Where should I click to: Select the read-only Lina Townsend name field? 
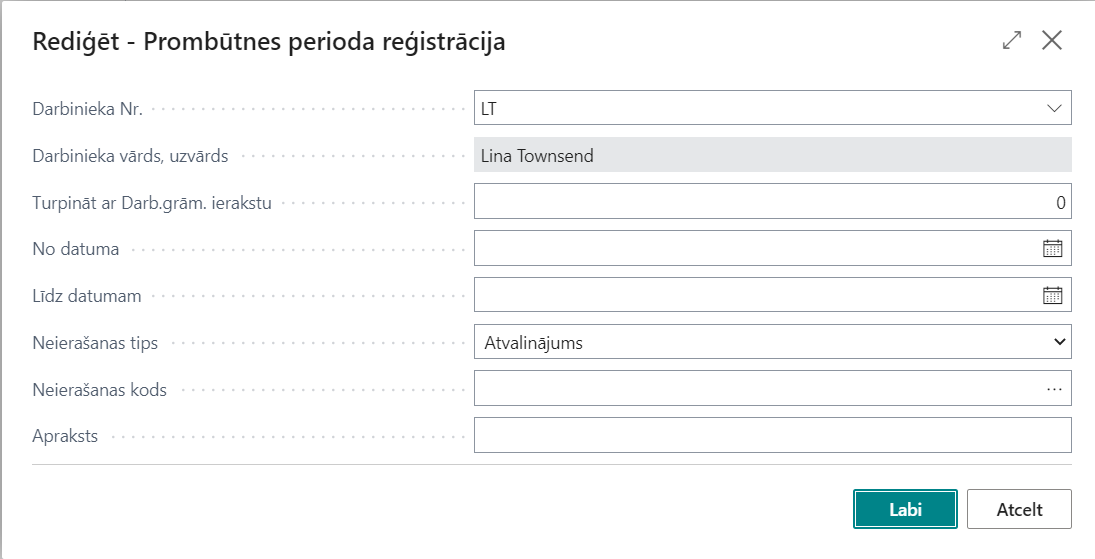click(x=772, y=155)
